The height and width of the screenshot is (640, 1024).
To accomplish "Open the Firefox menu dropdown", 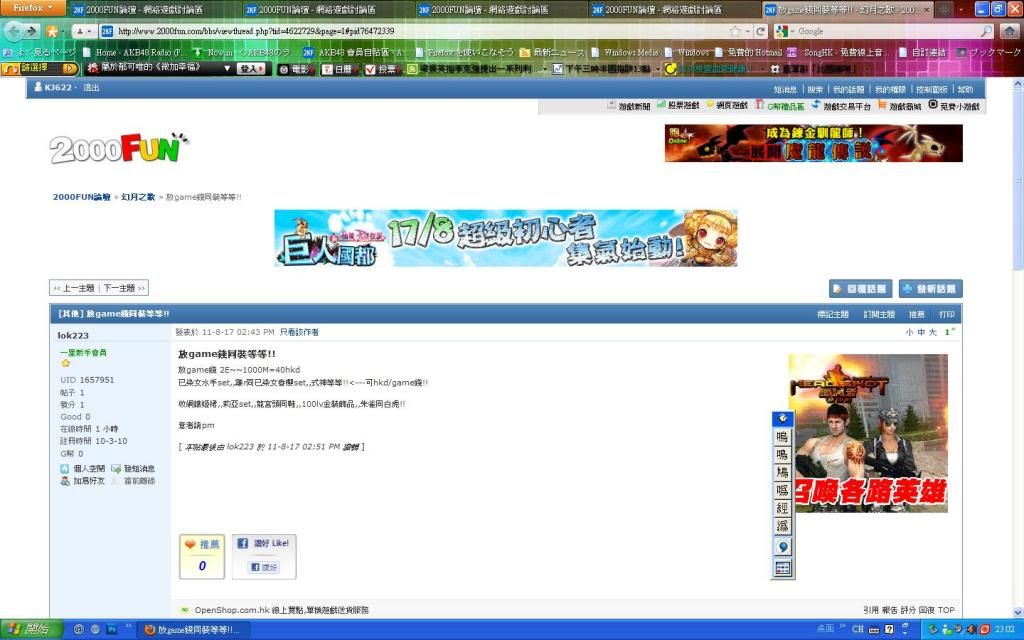I will 34,8.
